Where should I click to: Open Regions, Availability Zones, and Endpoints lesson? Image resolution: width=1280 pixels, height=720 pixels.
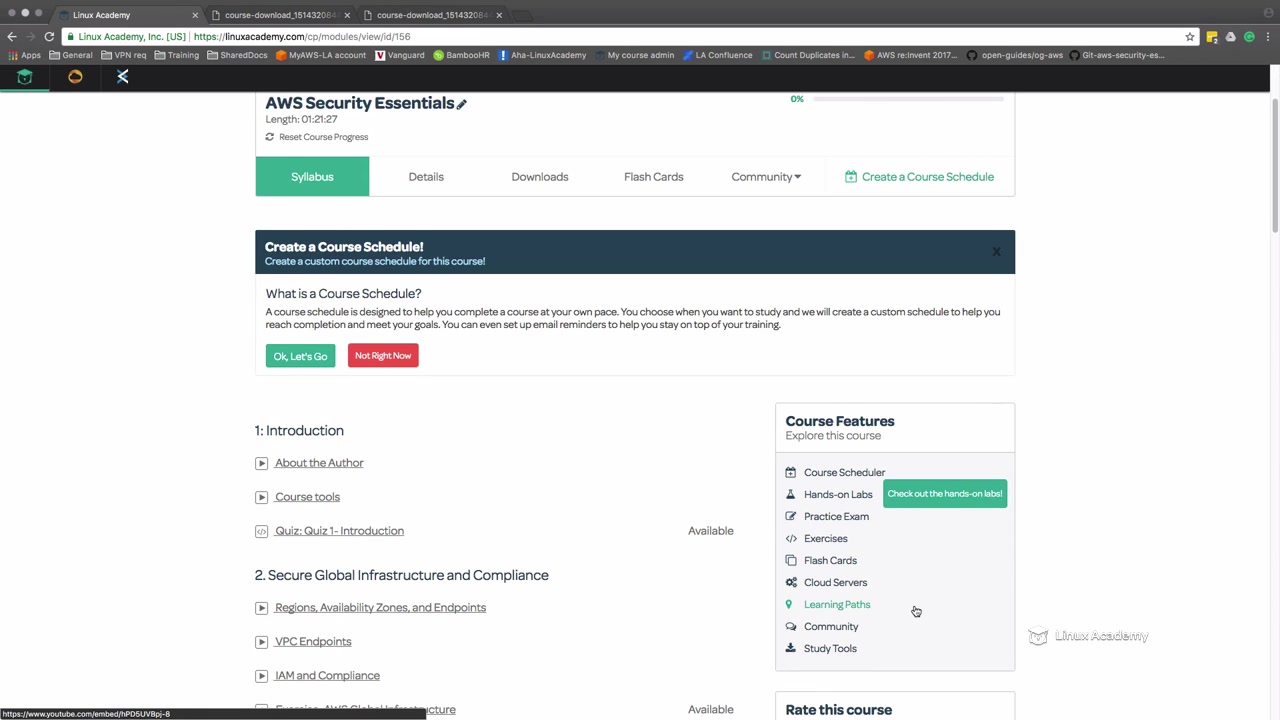(x=380, y=608)
